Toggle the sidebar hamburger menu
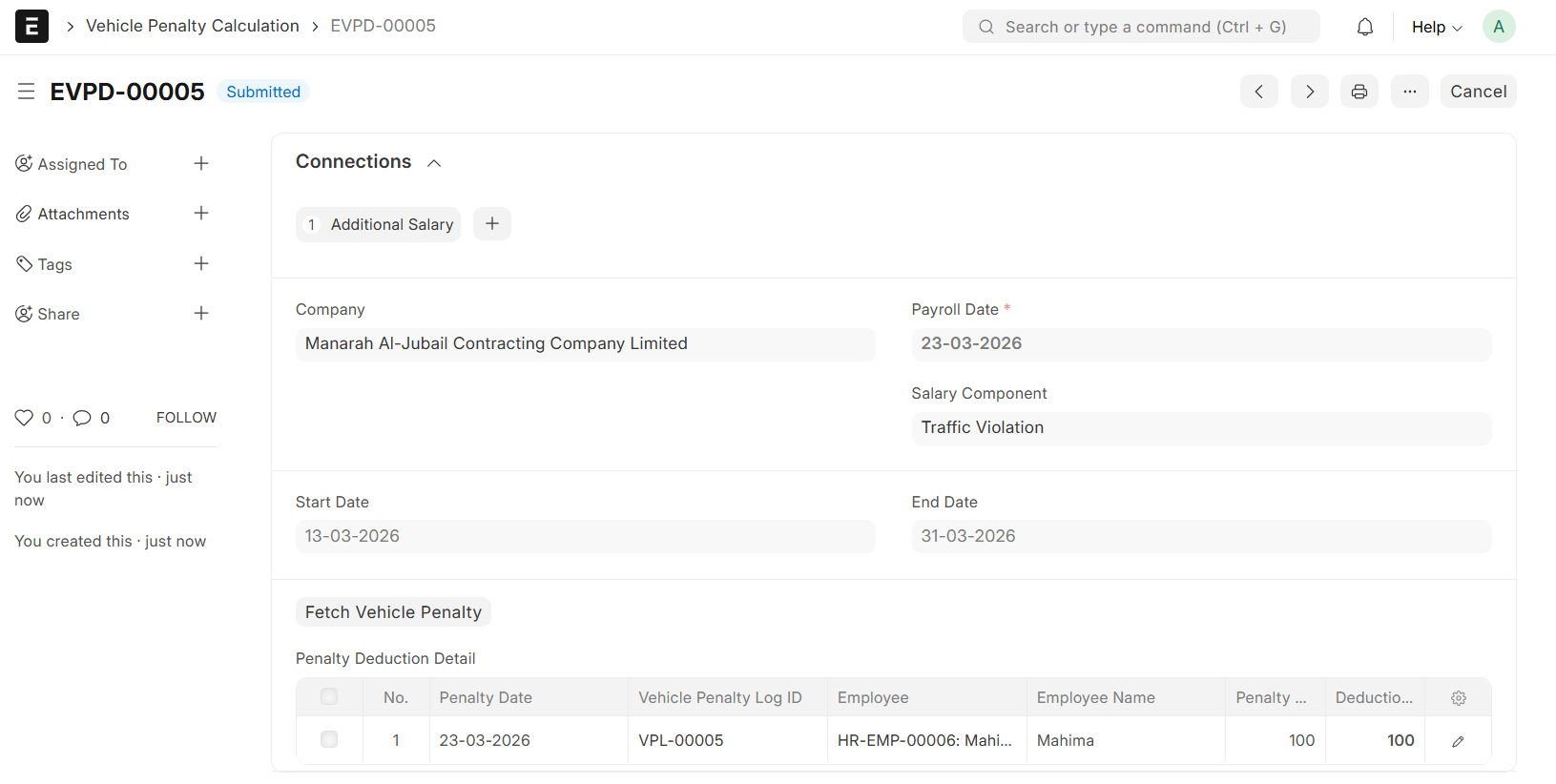Image resolution: width=1556 pixels, height=784 pixels. click(x=26, y=92)
